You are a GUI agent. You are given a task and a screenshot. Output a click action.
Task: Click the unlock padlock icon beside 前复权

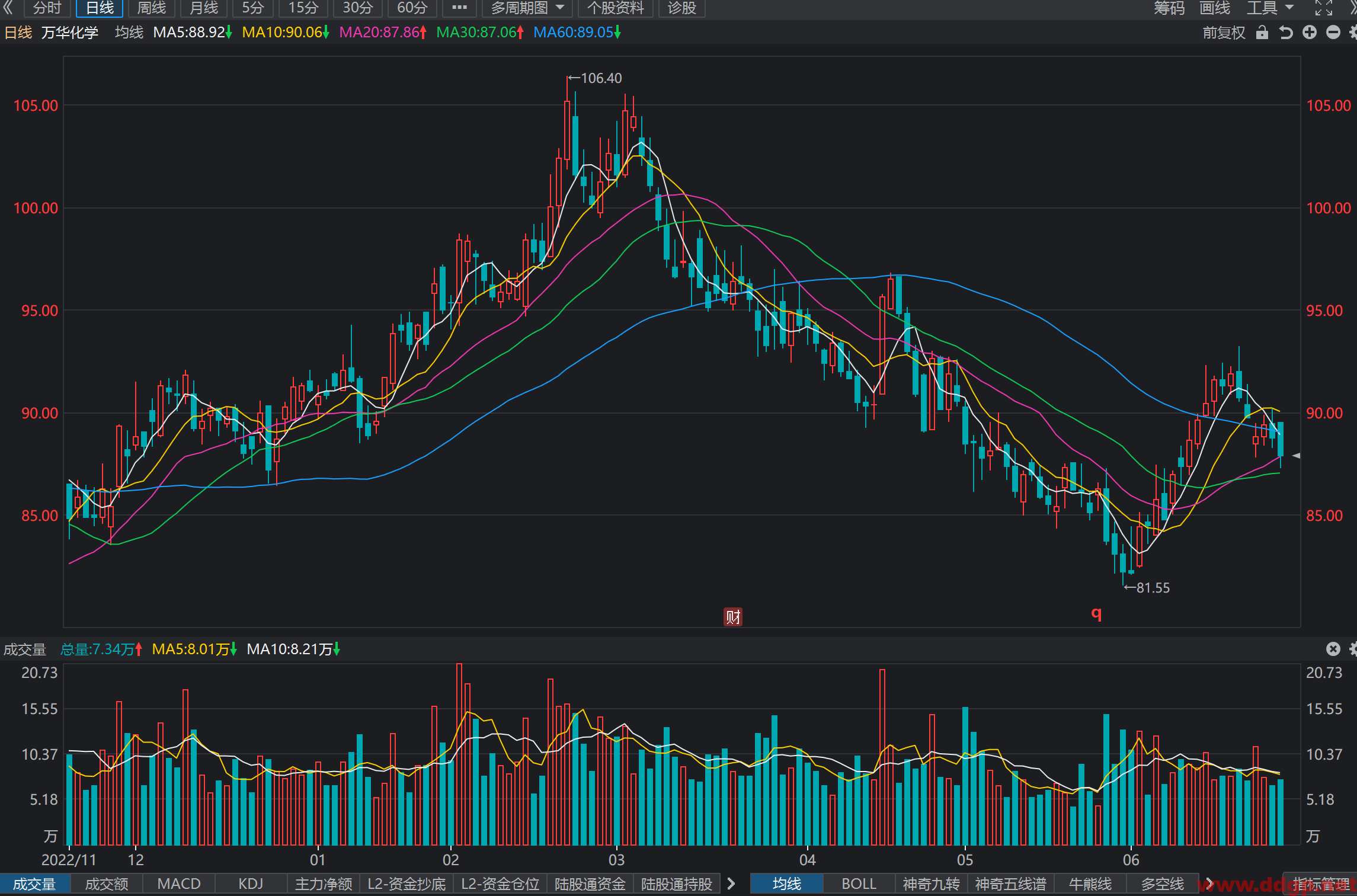pyautogui.click(x=1262, y=33)
